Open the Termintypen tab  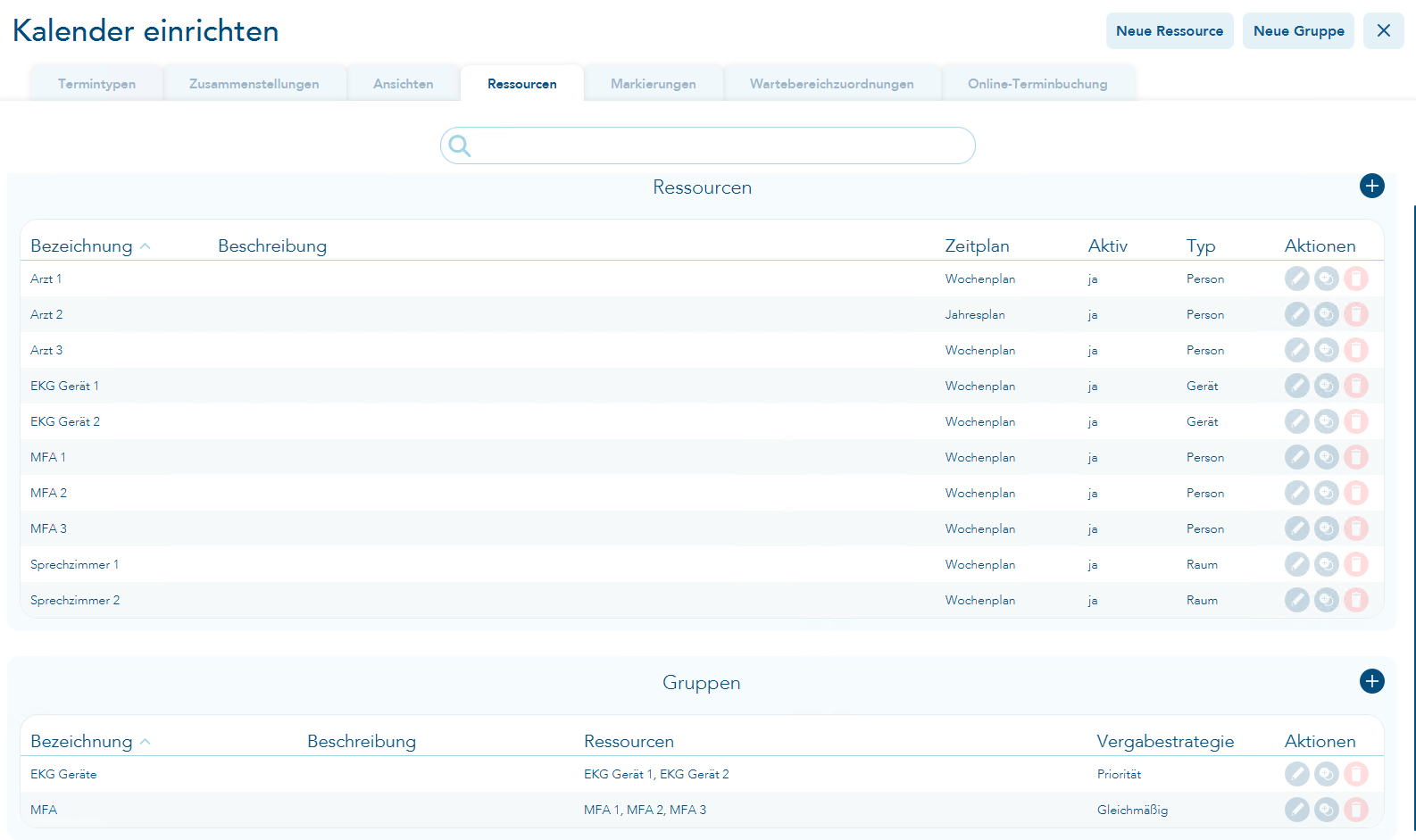point(96,84)
